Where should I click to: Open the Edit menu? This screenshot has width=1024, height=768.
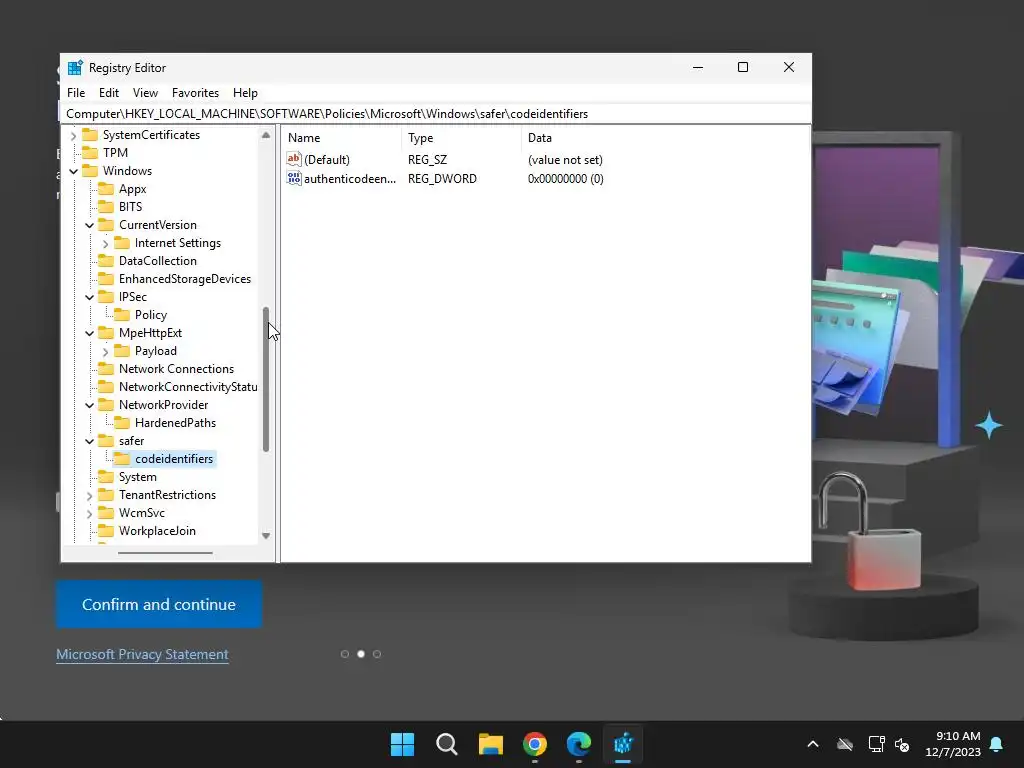(x=108, y=93)
